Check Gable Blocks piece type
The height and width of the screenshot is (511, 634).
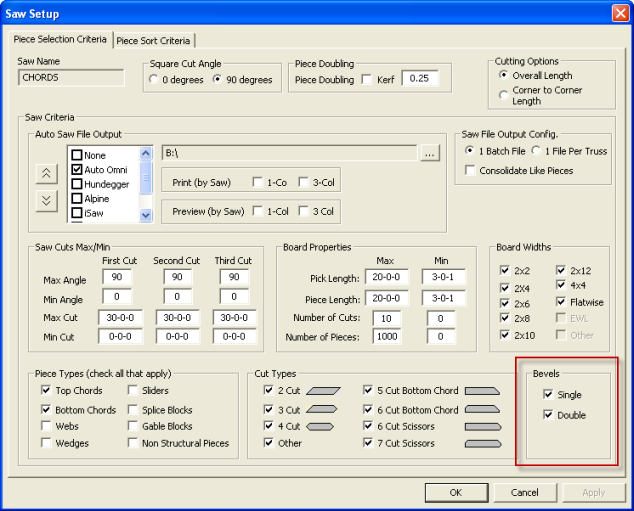(133, 426)
